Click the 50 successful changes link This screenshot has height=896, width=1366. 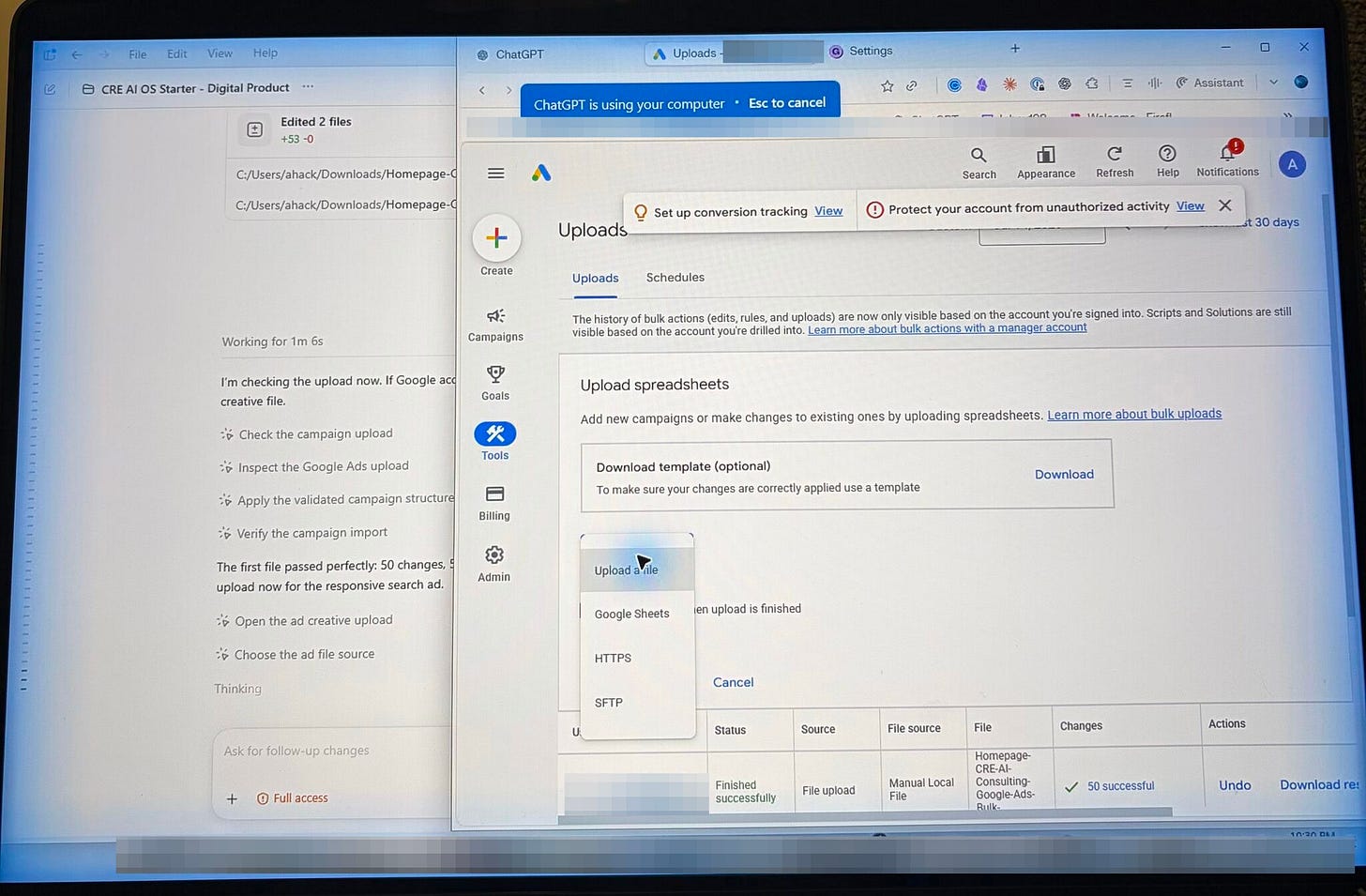[x=1120, y=786]
